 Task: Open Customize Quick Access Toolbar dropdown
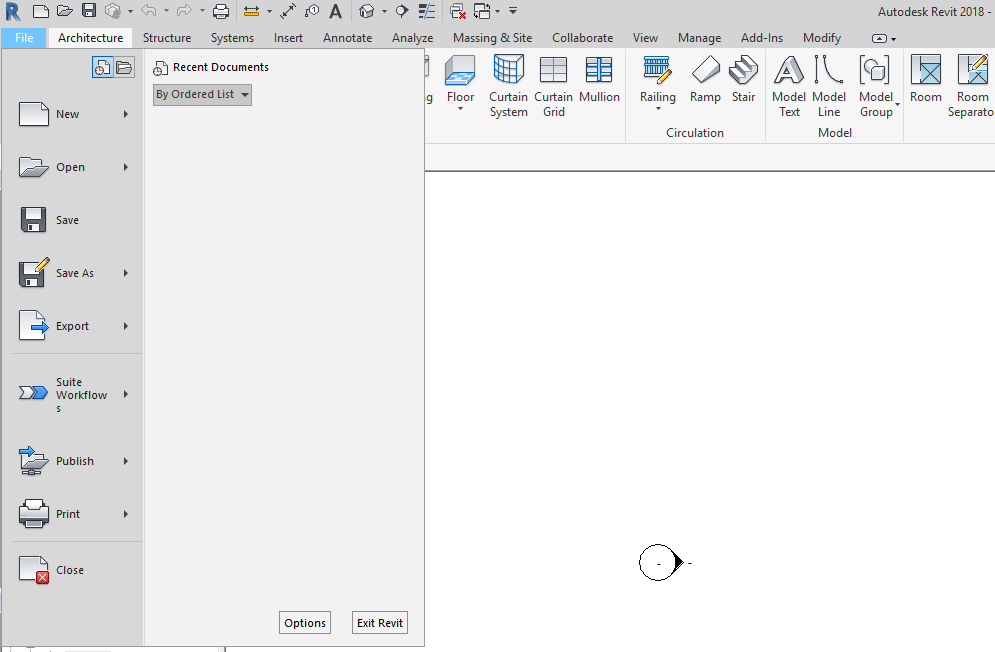tap(513, 11)
